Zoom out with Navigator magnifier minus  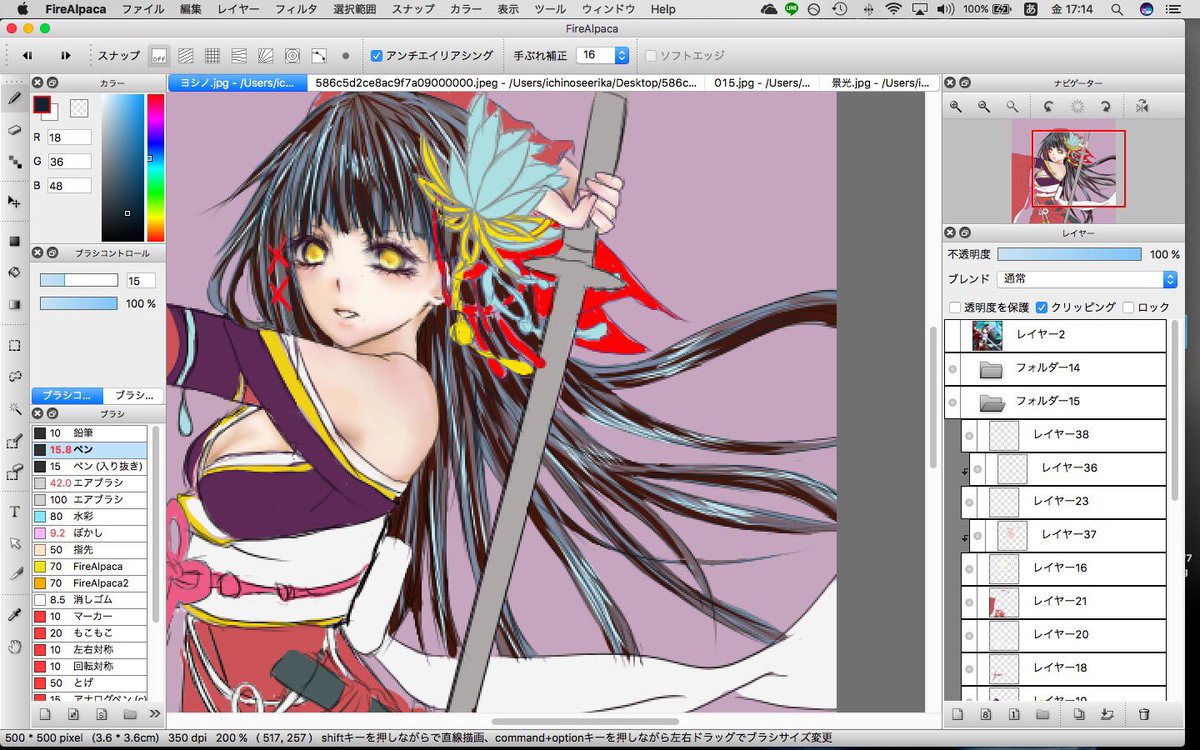(x=985, y=106)
